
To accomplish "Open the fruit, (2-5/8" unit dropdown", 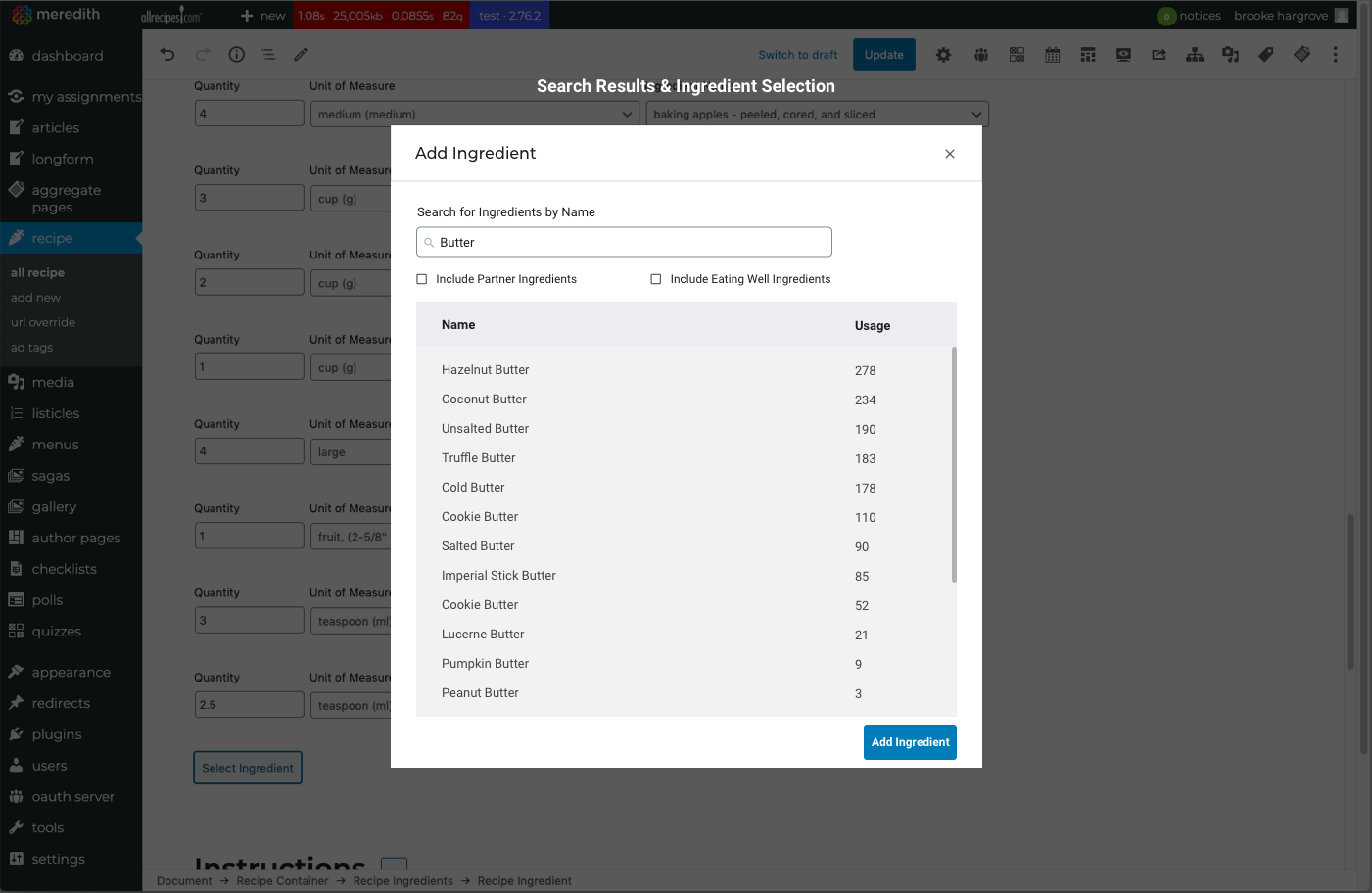I will click(x=351, y=537).
